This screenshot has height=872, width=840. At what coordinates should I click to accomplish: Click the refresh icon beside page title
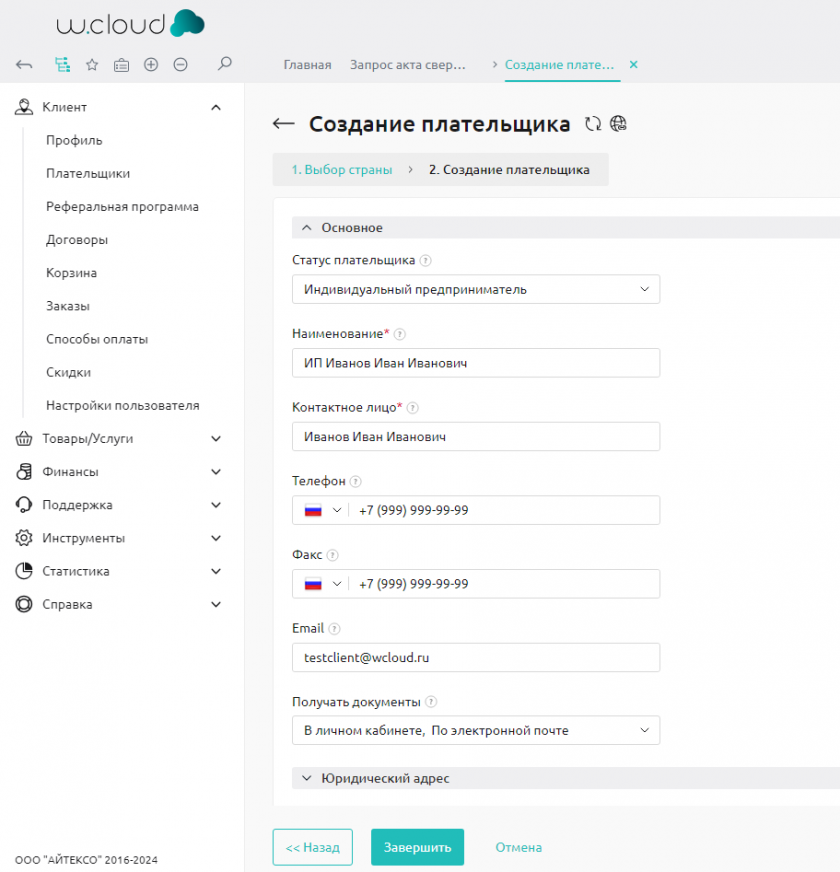[x=593, y=124]
